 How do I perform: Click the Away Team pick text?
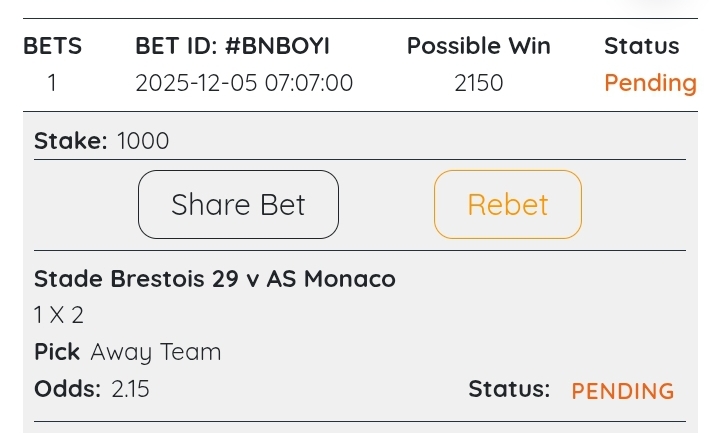pyautogui.click(x=155, y=352)
